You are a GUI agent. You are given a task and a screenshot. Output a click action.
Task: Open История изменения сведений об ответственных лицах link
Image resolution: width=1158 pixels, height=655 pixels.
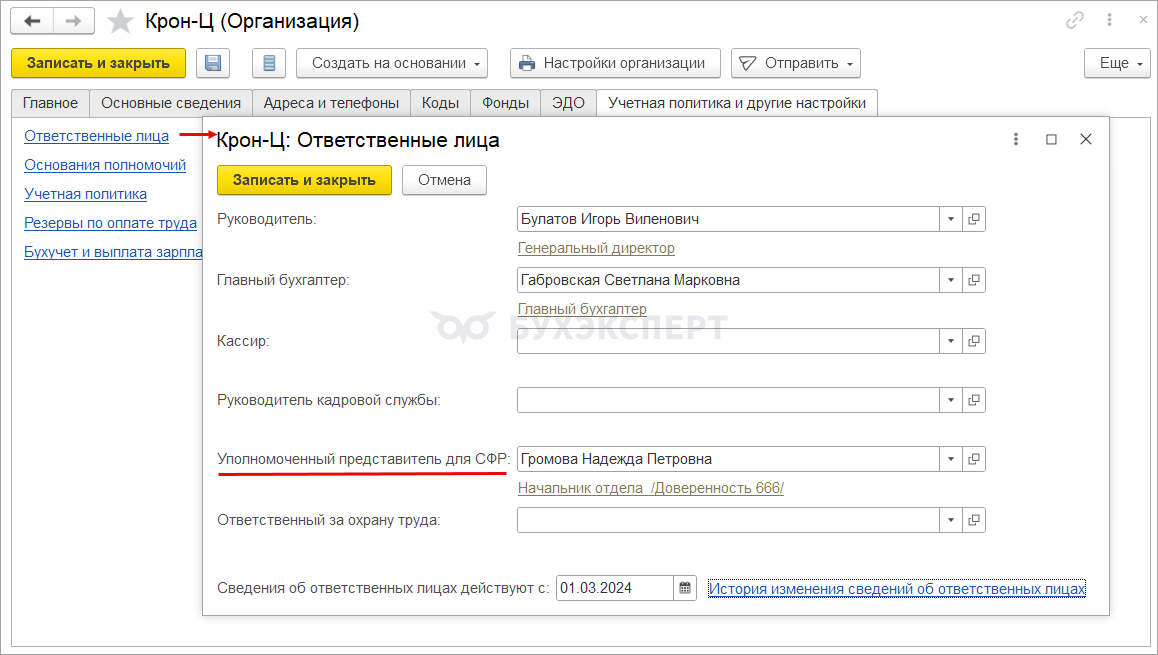point(896,589)
